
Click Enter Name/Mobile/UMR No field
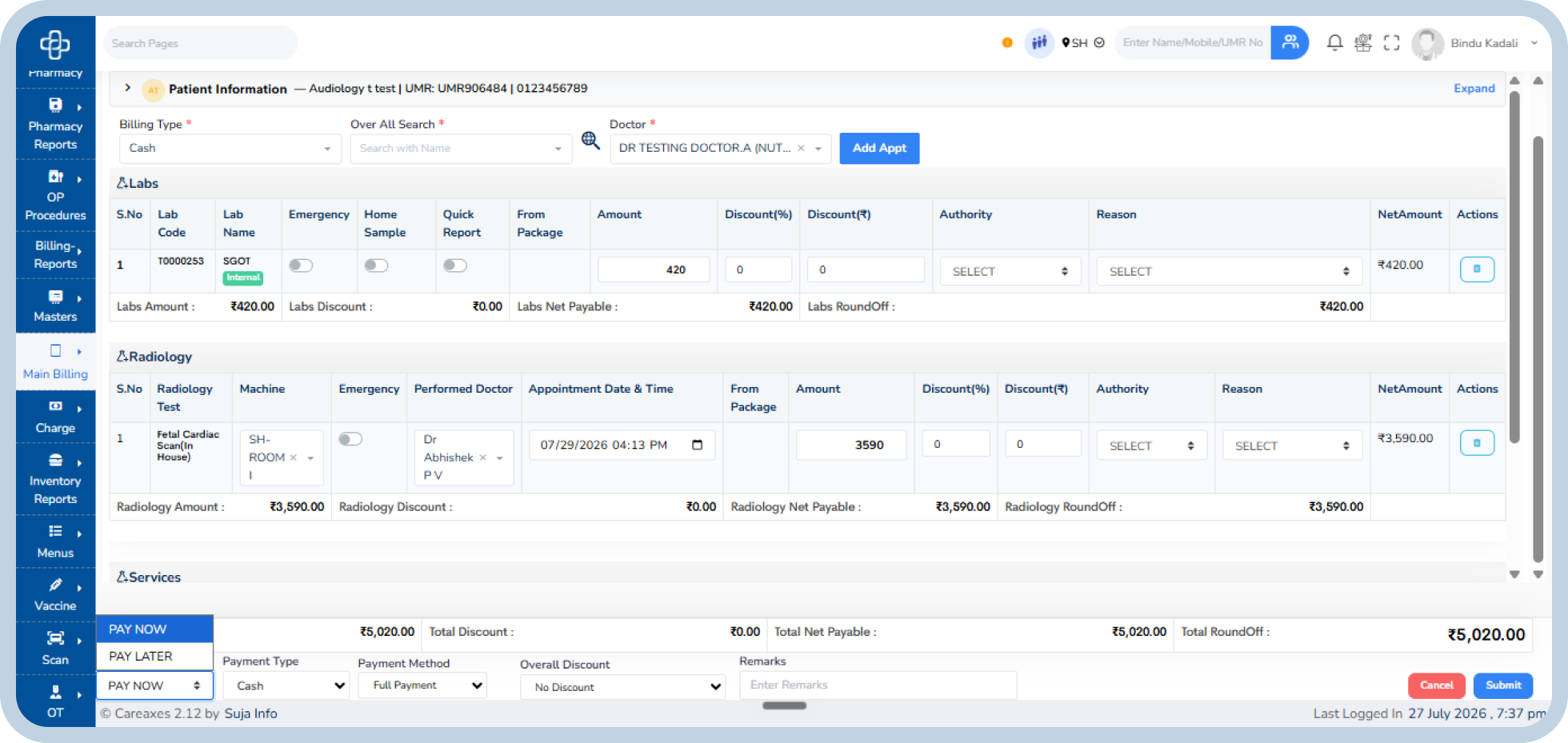click(x=1193, y=42)
